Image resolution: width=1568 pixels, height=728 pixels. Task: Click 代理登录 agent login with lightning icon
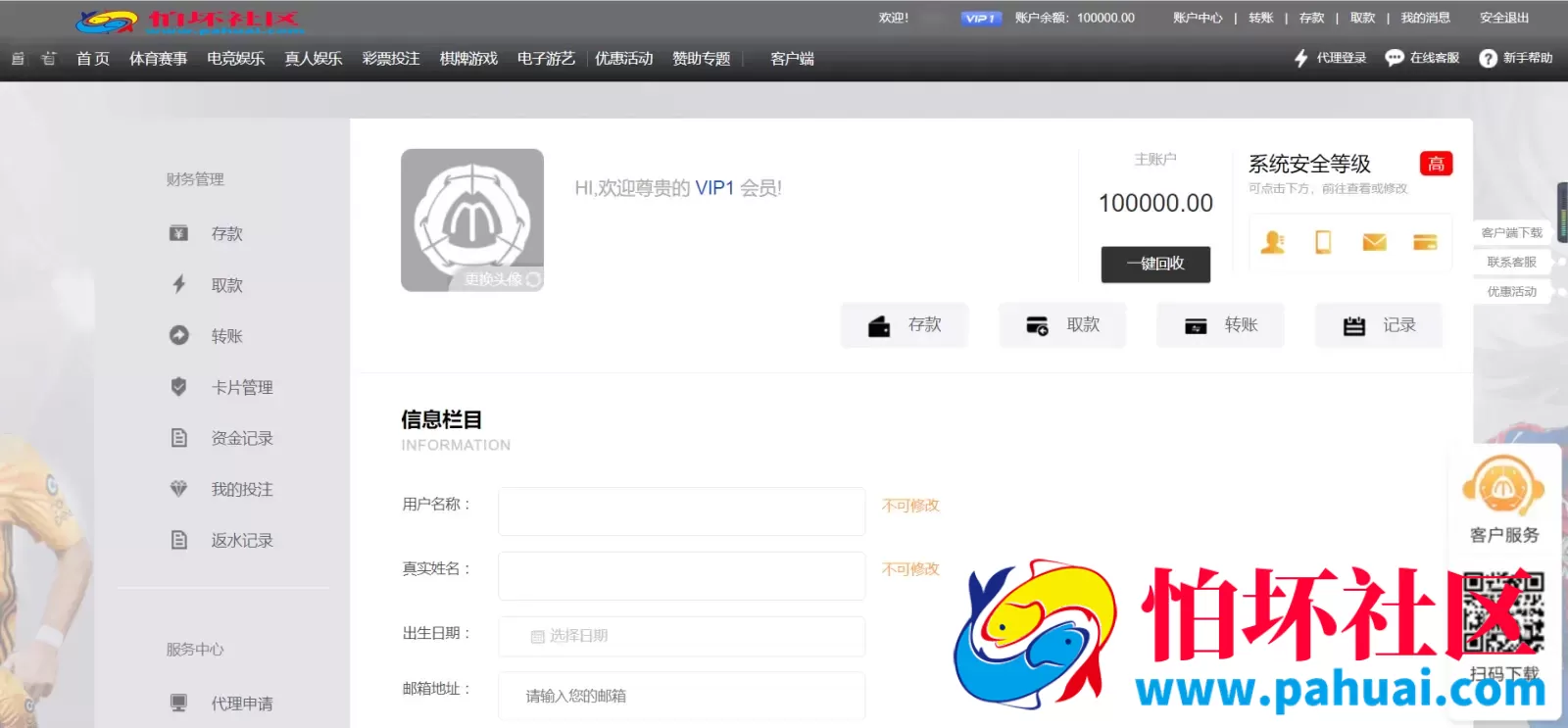click(x=1330, y=58)
